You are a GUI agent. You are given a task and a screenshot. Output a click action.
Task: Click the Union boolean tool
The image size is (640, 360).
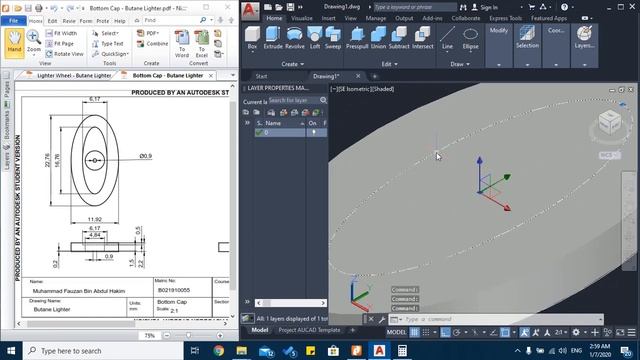tap(378, 38)
